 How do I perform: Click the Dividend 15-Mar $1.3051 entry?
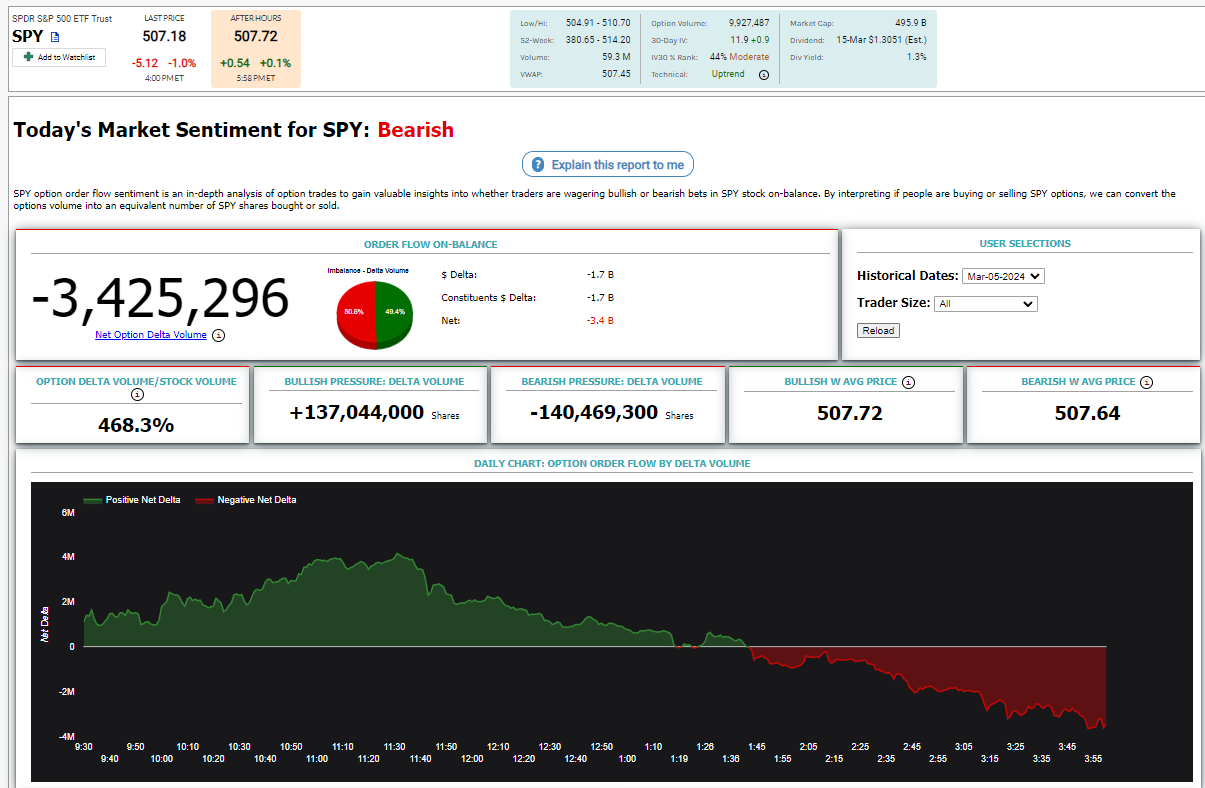(x=881, y=40)
